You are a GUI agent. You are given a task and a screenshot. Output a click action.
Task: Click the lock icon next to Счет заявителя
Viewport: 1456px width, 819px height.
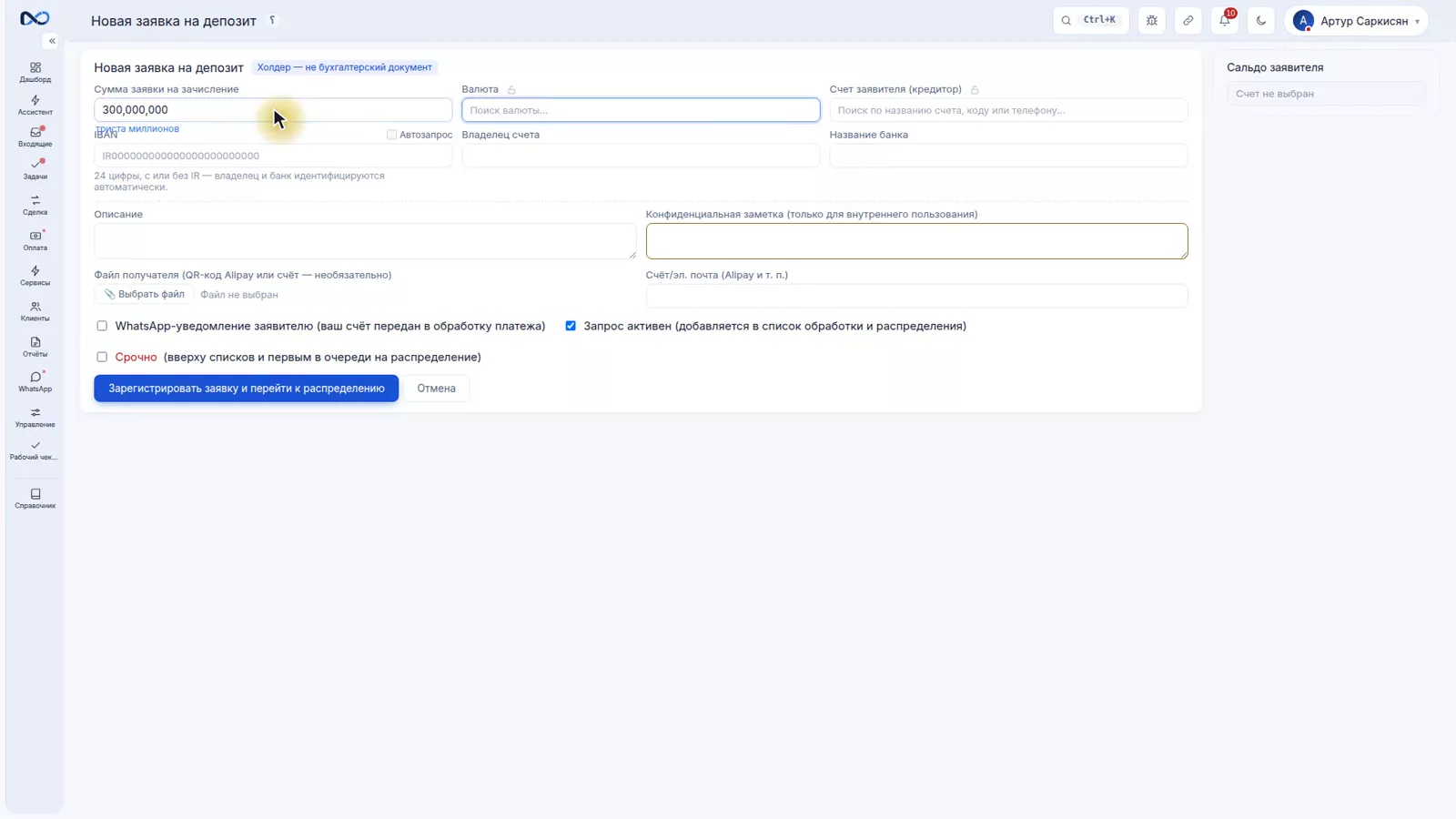tap(975, 90)
